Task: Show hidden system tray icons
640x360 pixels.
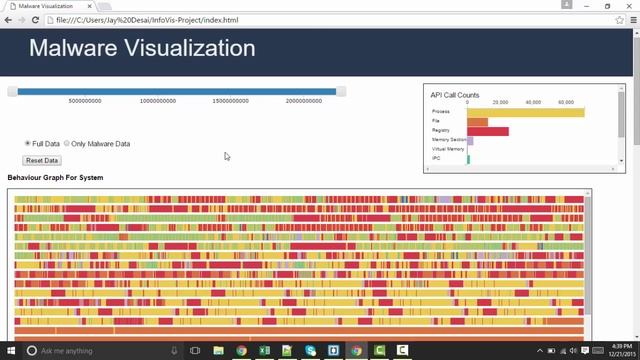Action: (x=540, y=351)
